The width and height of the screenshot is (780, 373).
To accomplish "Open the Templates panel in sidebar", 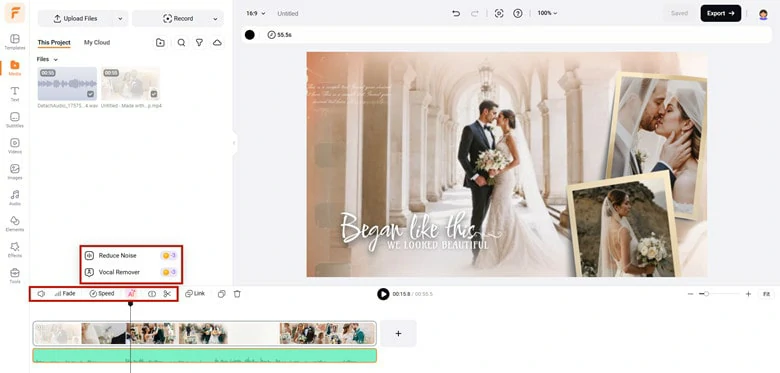I will click(14, 42).
